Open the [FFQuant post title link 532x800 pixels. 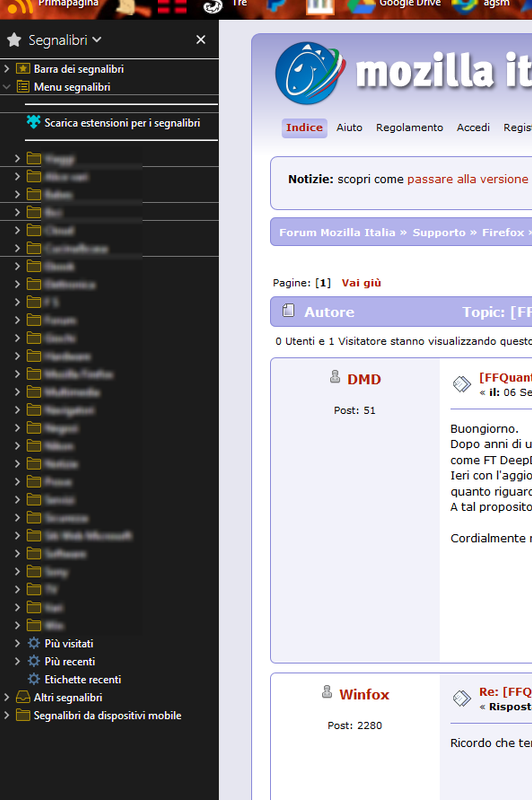tap(505, 377)
